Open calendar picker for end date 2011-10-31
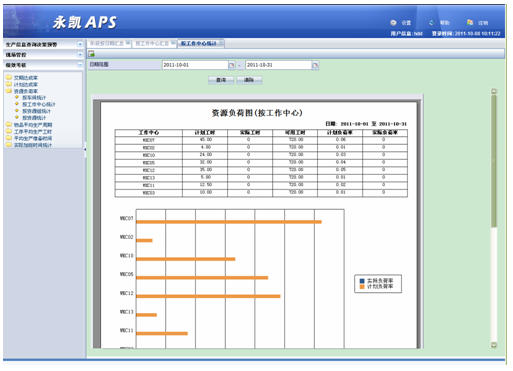This screenshot has width=513, height=371. [315, 65]
